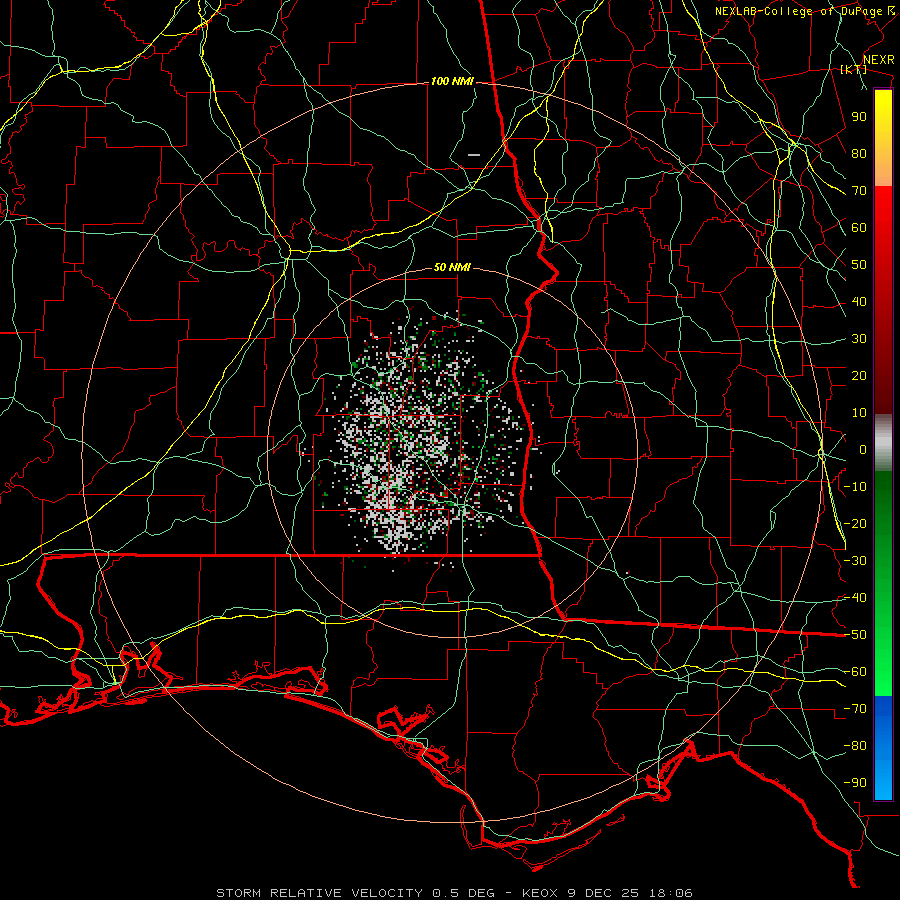Click the light blue segment of color bar
The width and height of the screenshot is (900, 900).
(883, 775)
